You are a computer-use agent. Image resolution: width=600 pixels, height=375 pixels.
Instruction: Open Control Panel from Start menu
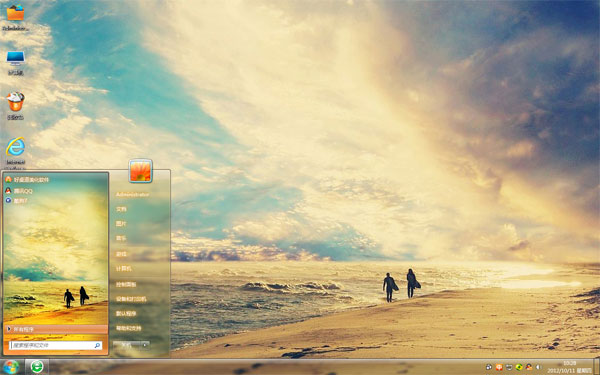point(126,284)
